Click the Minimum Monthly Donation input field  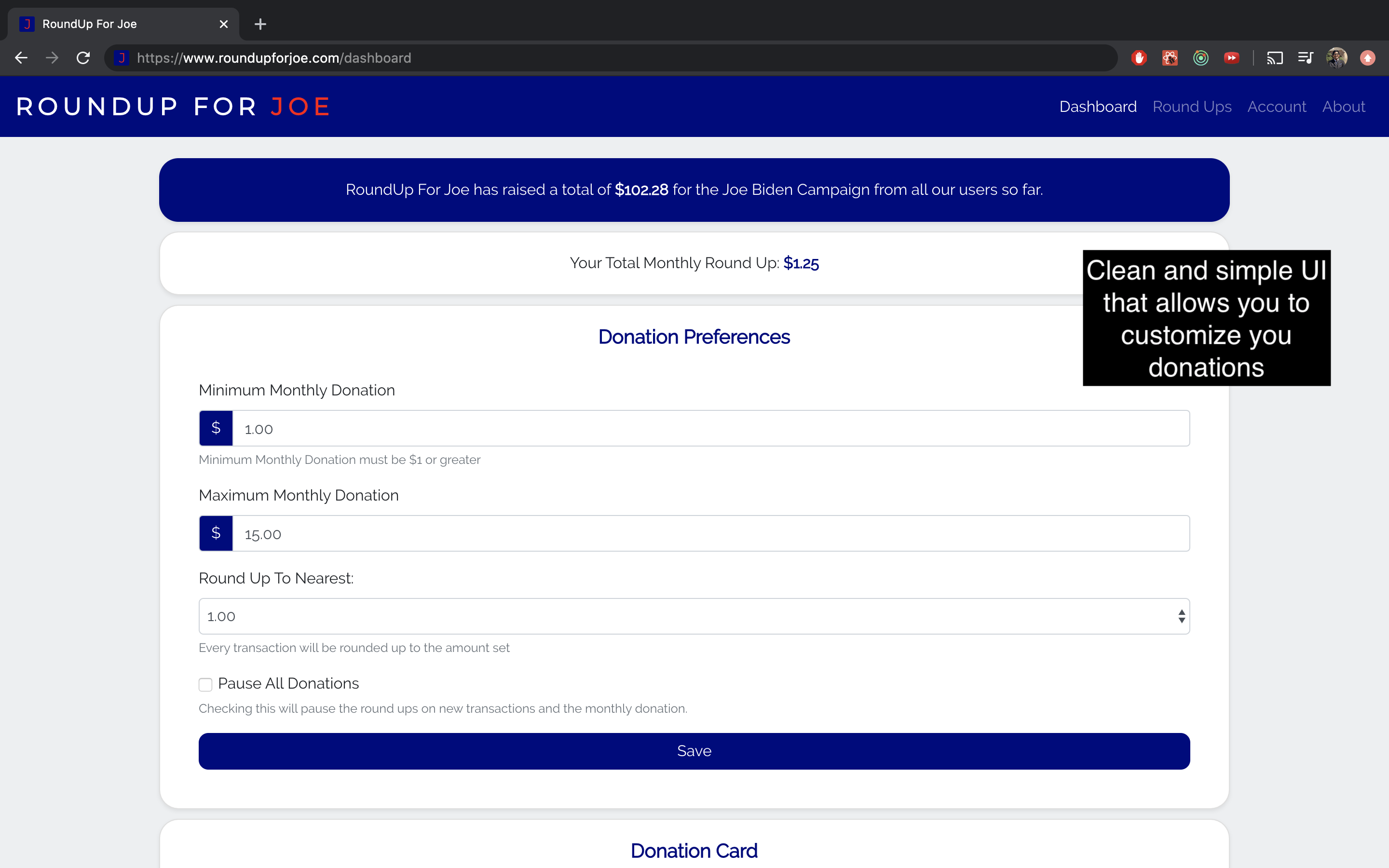coord(710,428)
